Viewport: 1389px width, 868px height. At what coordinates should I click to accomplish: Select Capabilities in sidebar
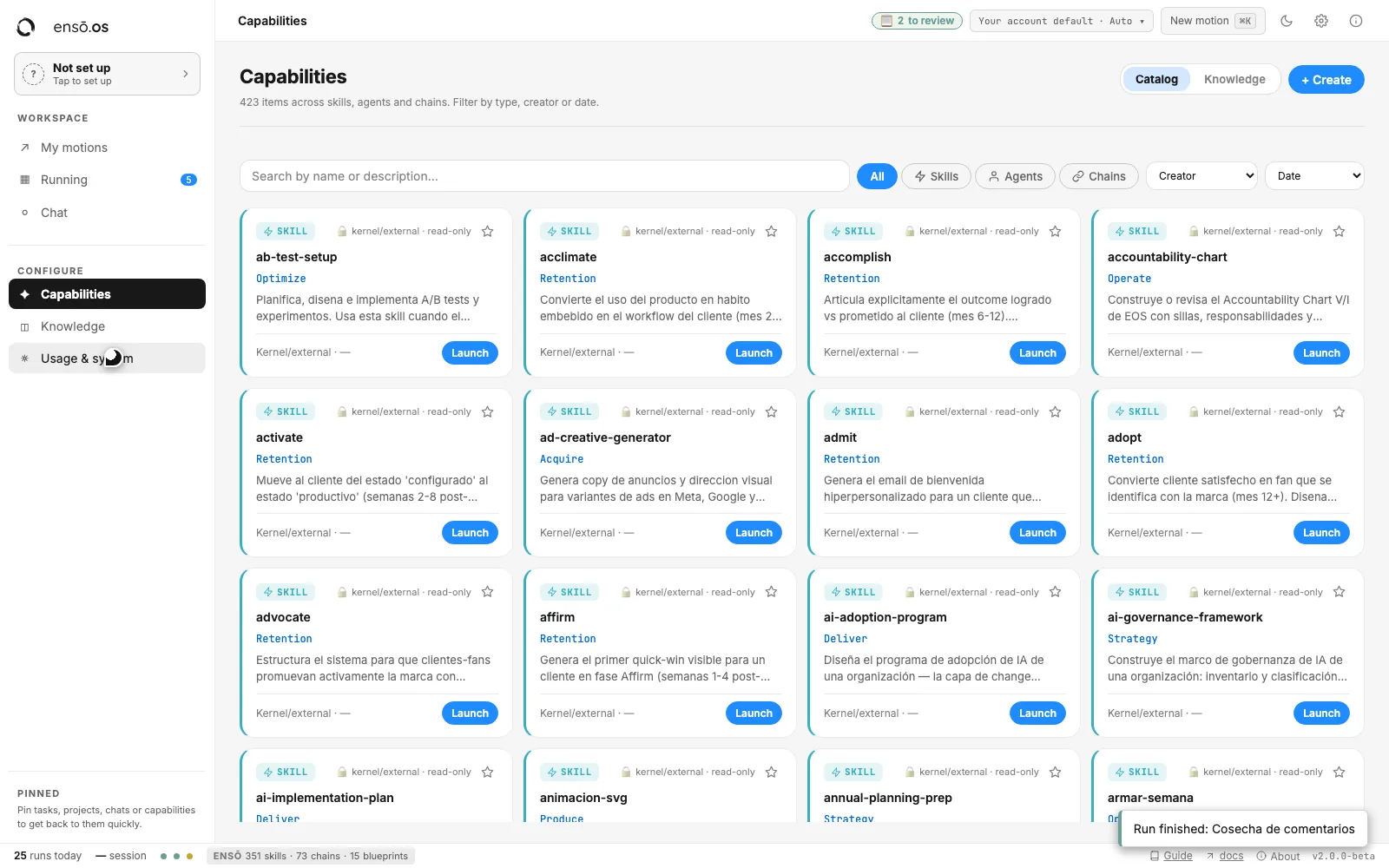(107, 294)
